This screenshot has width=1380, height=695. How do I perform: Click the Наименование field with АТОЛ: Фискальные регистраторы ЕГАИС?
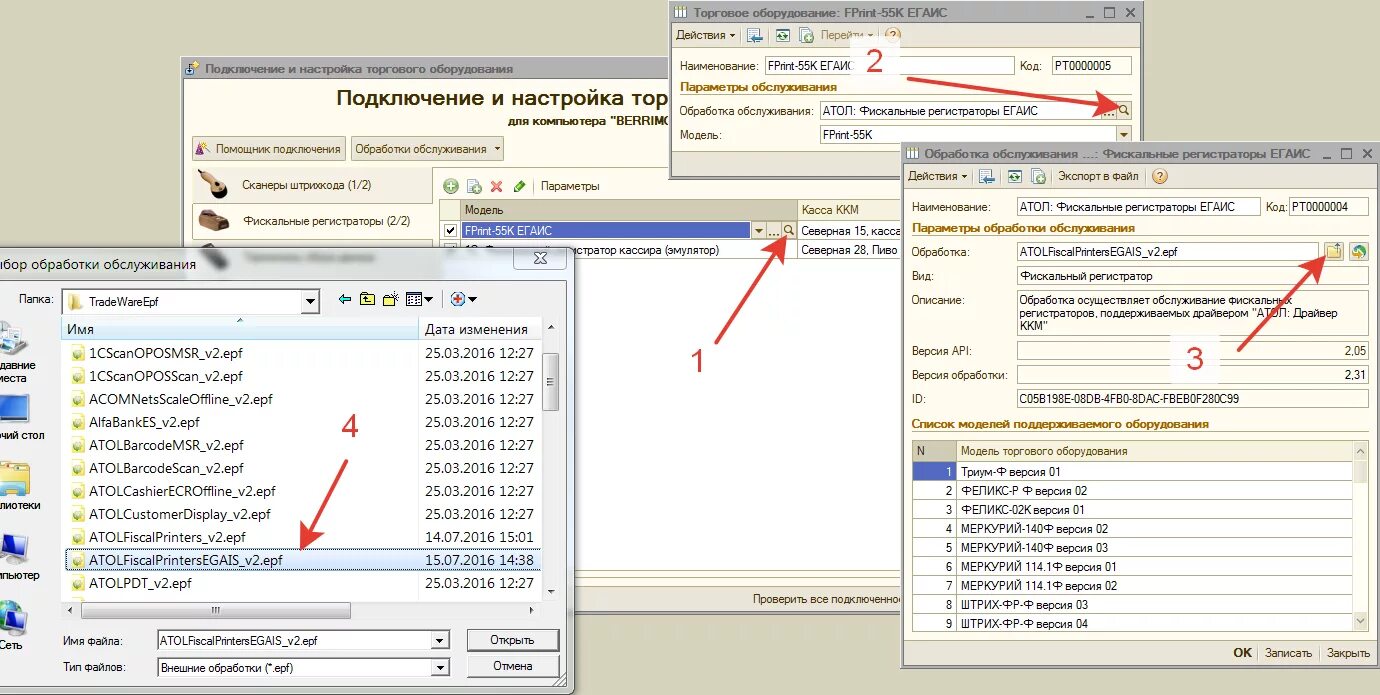(x=1139, y=207)
